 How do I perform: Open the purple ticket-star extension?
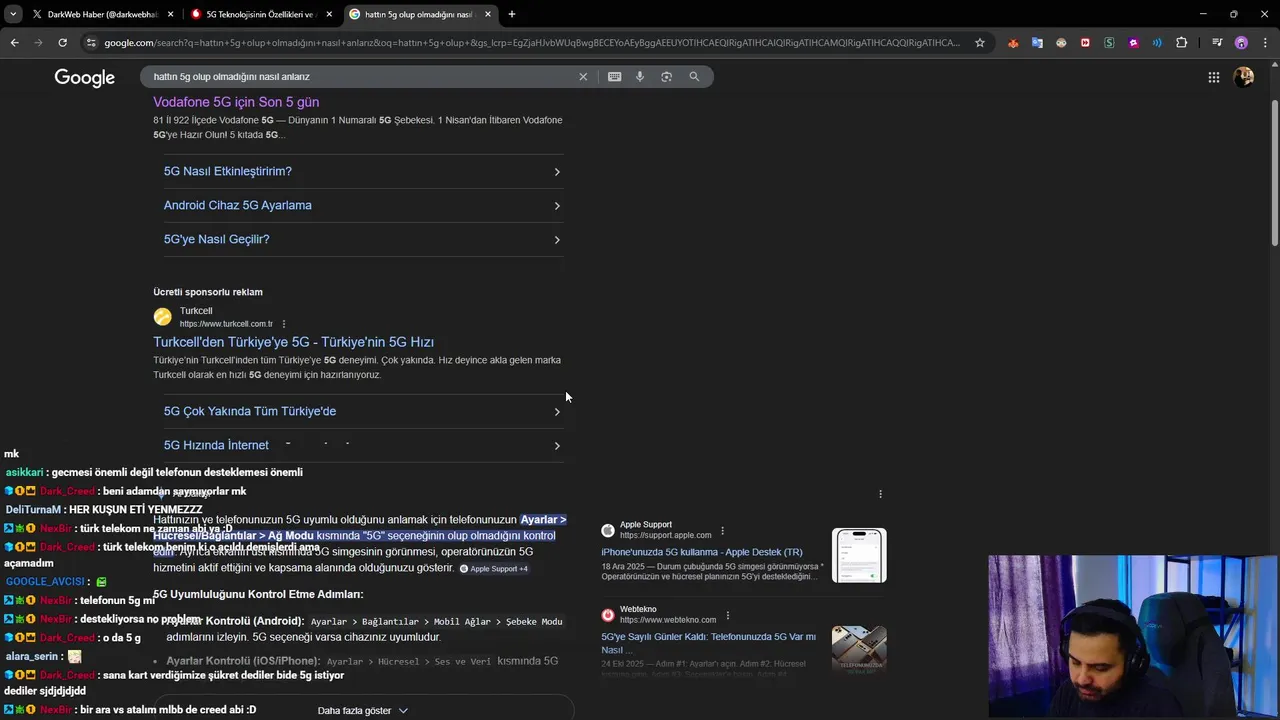tap(1133, 43)
